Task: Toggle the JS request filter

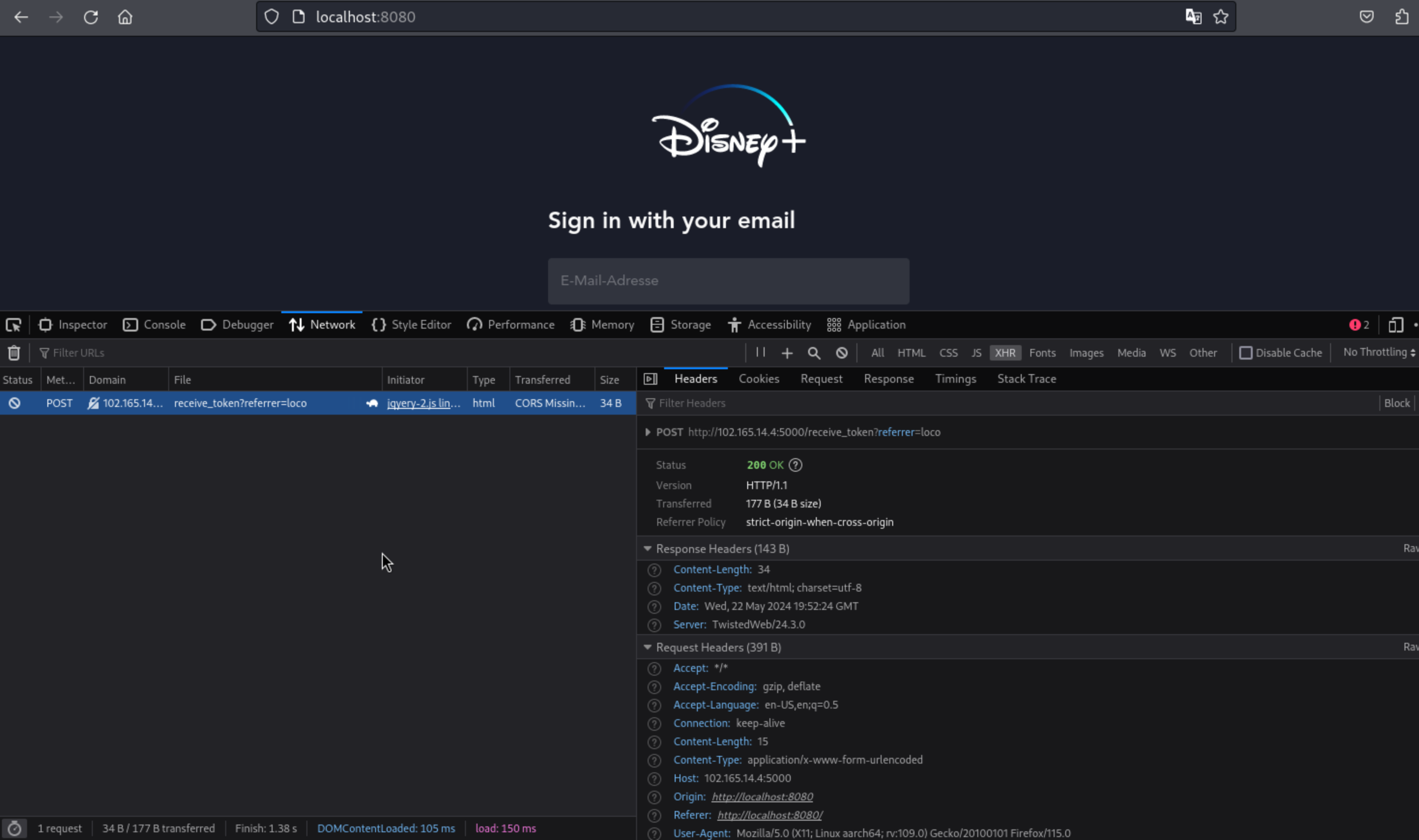Action: (x=976, y=353)
